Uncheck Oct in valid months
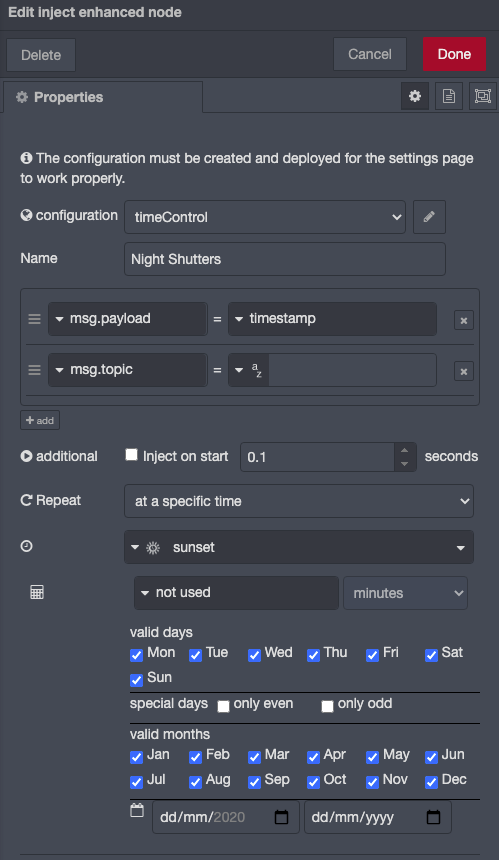 (x=313, y=782)
